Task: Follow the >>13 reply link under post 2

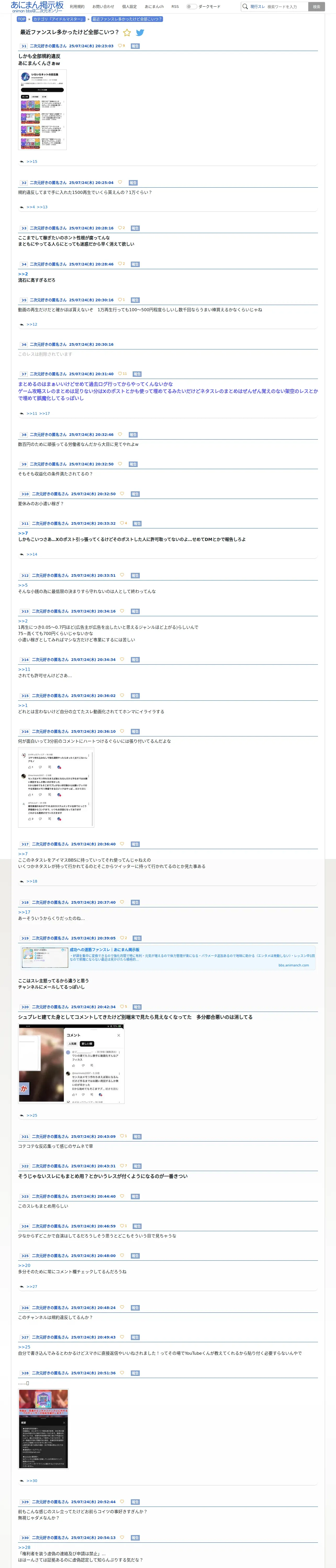Action: pos(42,207)
